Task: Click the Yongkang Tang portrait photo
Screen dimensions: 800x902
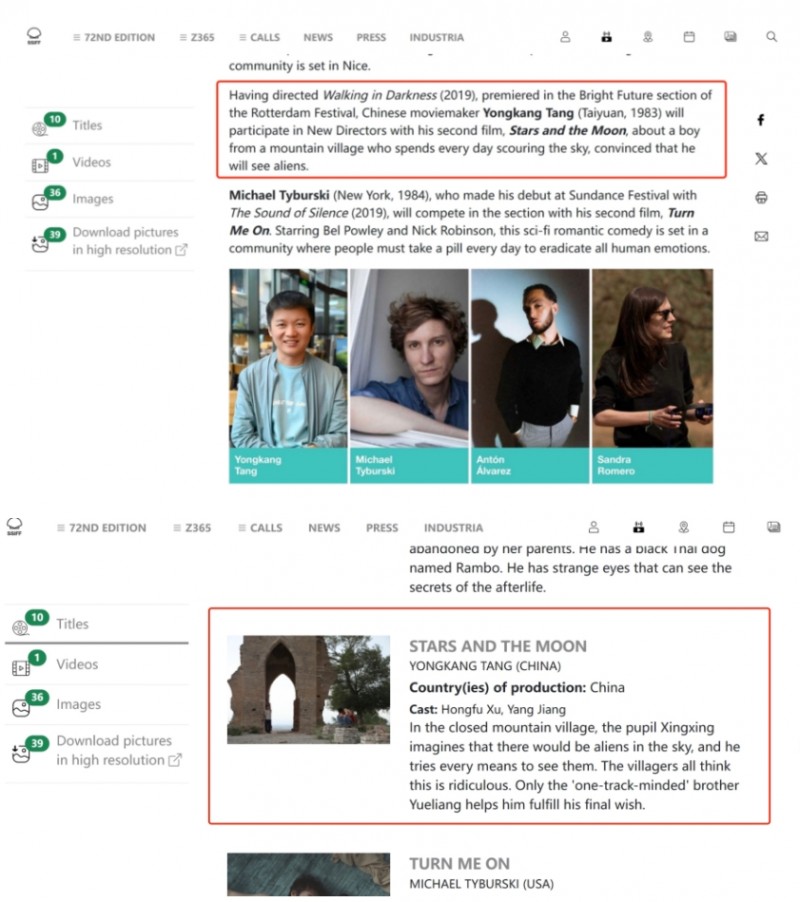Action: tap(288, 358)
